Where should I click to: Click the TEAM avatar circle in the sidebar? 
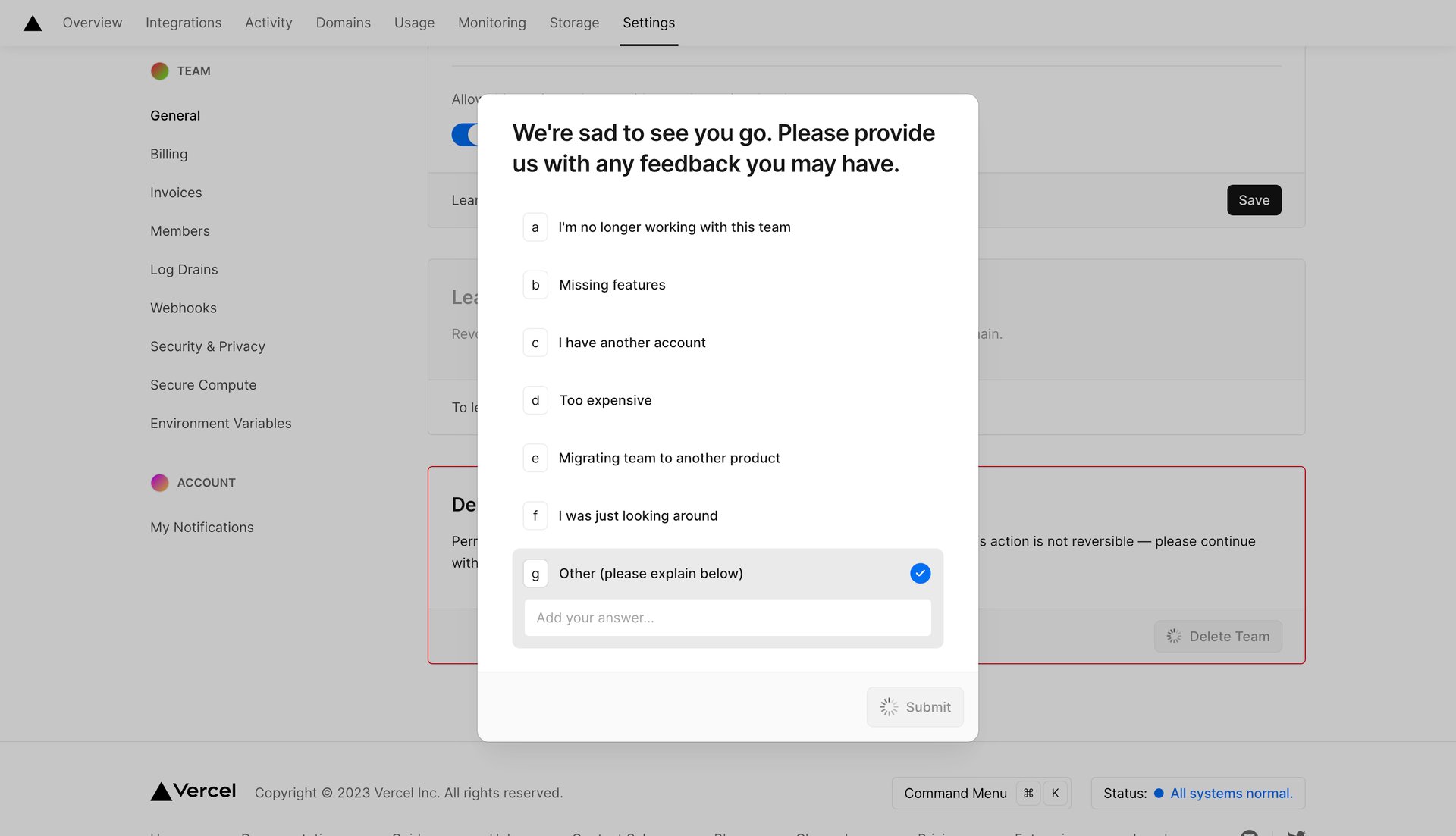[x=159, y=70]
